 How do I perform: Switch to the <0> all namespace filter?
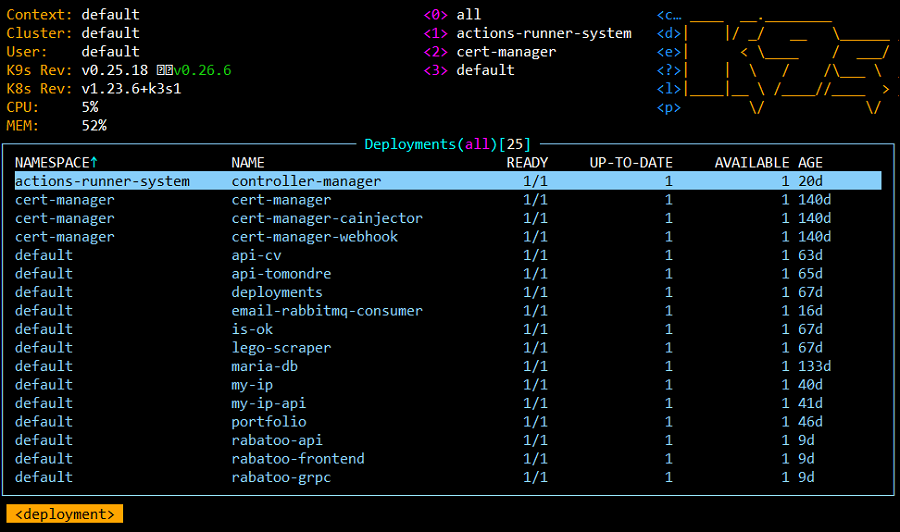(x=452, y=14)
